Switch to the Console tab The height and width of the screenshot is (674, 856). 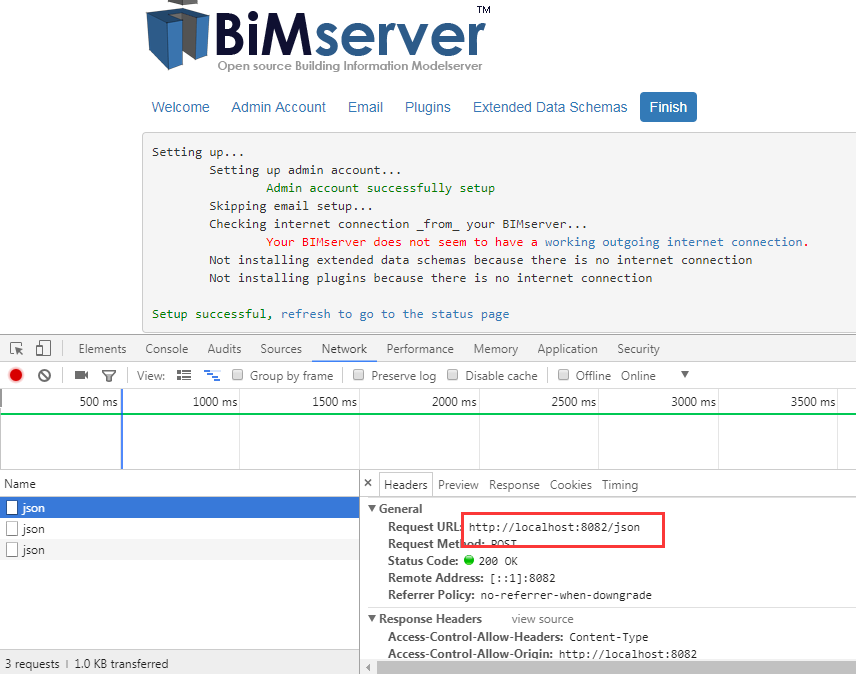pyautogui.click(x=165, y=349)
